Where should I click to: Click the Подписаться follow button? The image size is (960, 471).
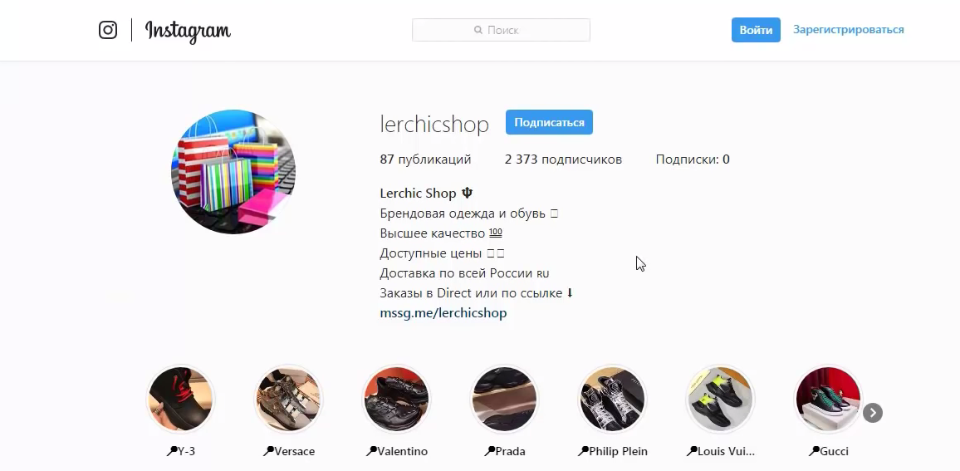coord(549,122)
